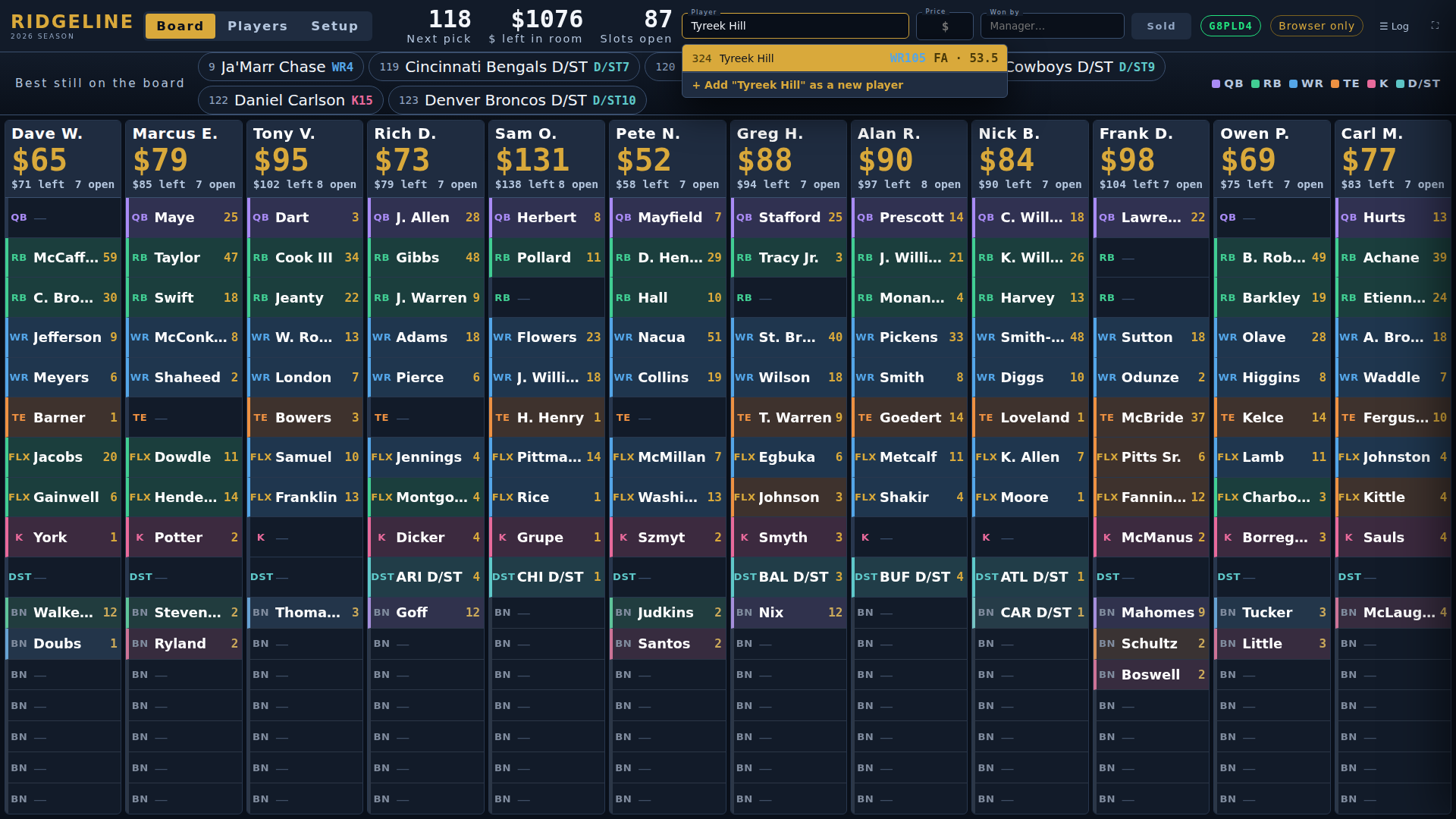This screenshot has width=1456, height=819.
Task: Open Dave W.'s team header
Action: pos(63,158)
